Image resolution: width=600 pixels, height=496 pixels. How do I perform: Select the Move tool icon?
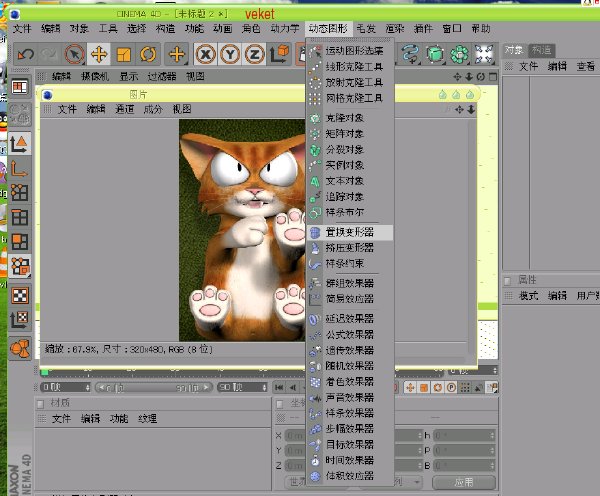coord(99,54)
